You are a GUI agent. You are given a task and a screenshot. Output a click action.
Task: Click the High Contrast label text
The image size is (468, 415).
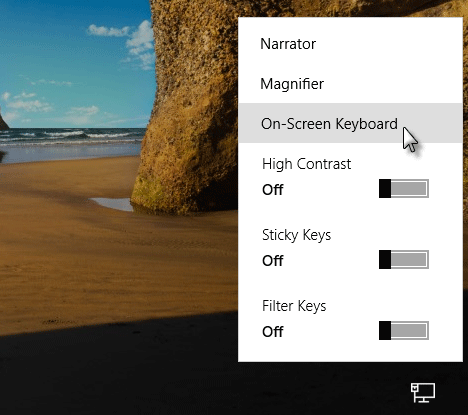coord(306,164)
